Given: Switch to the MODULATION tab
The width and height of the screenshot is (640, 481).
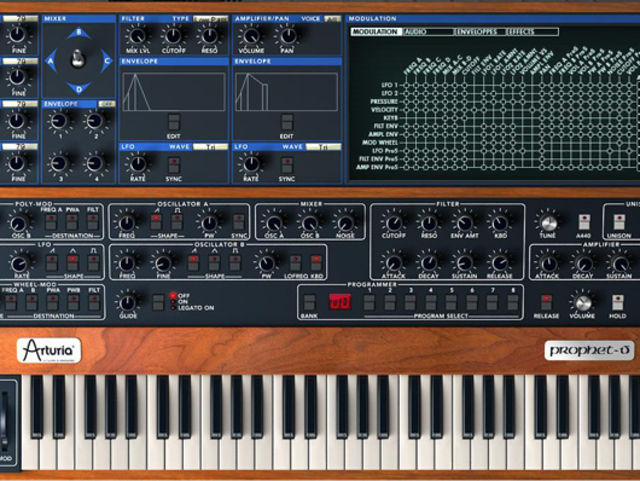Looking at the screenshot, I should tap(375, 32).
